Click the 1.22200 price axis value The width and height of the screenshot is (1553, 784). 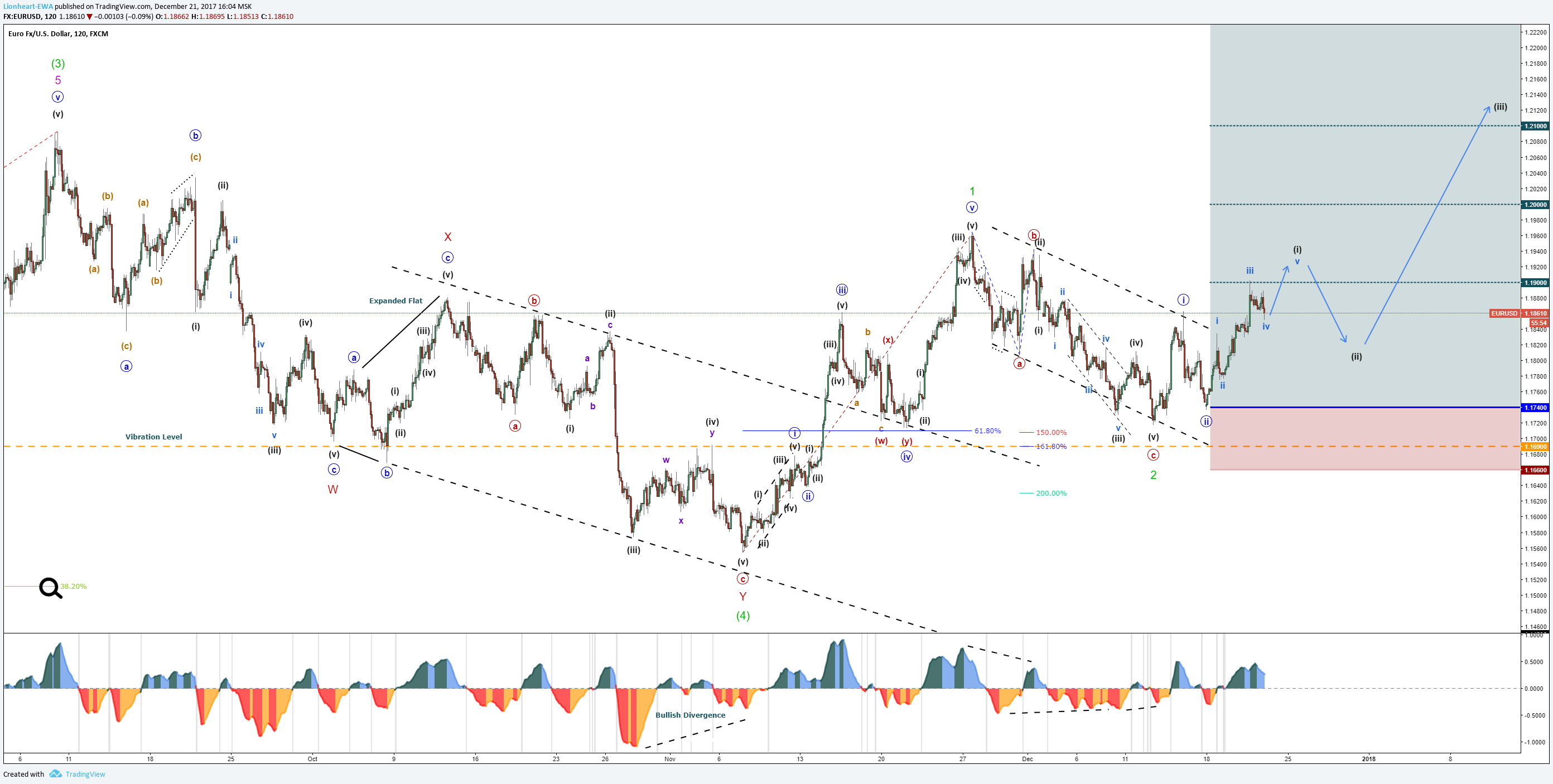tap(1536, 32)
